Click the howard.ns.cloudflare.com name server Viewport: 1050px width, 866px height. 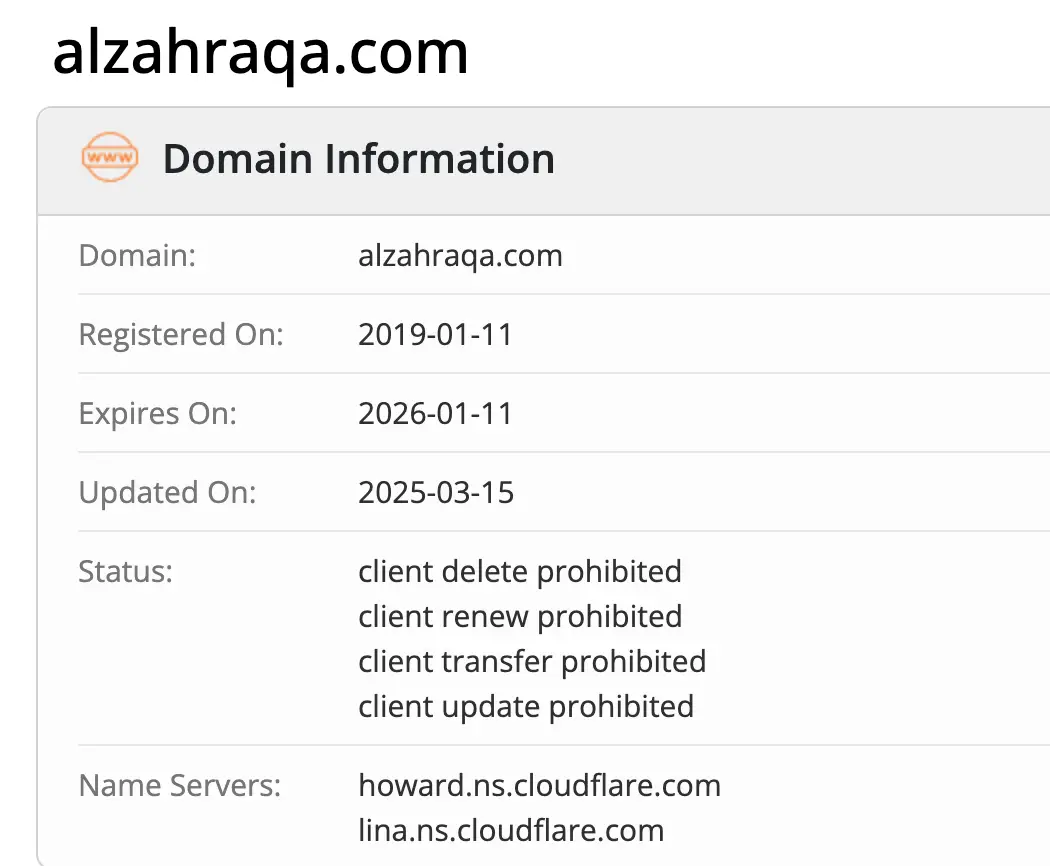click(x=540, y=785)
